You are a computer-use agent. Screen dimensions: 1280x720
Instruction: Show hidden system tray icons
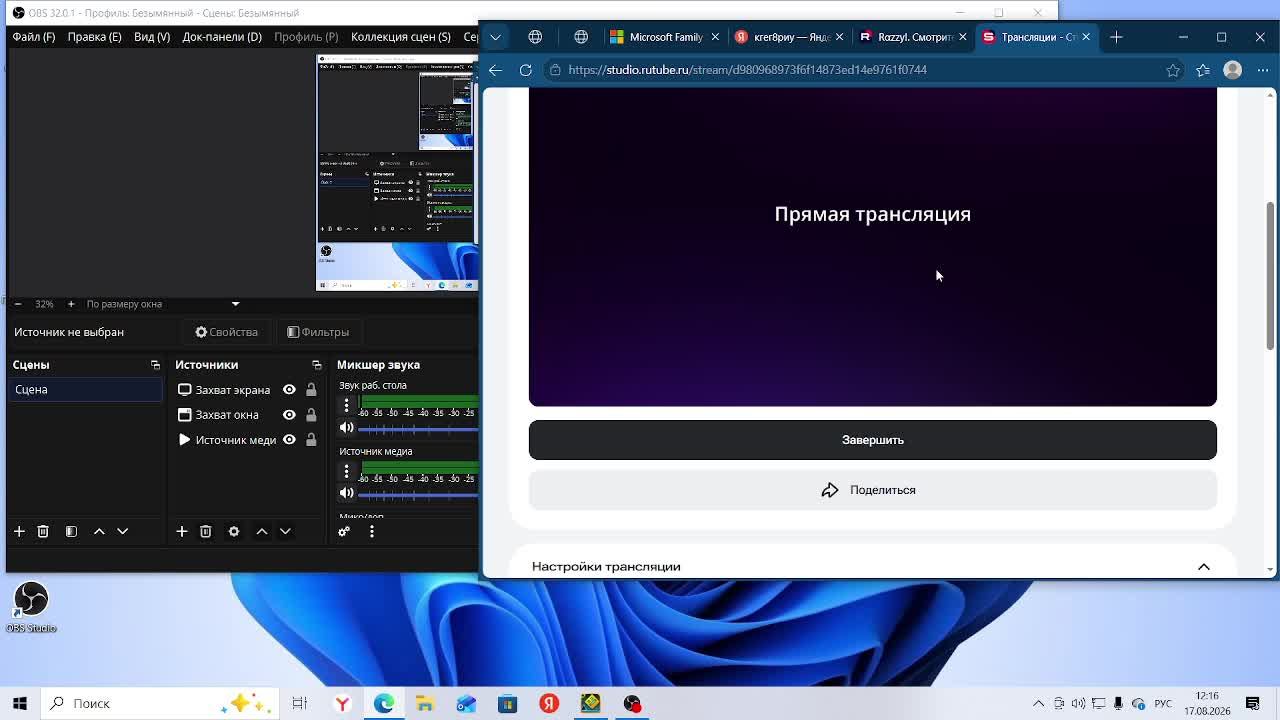tap(1038, 703)
